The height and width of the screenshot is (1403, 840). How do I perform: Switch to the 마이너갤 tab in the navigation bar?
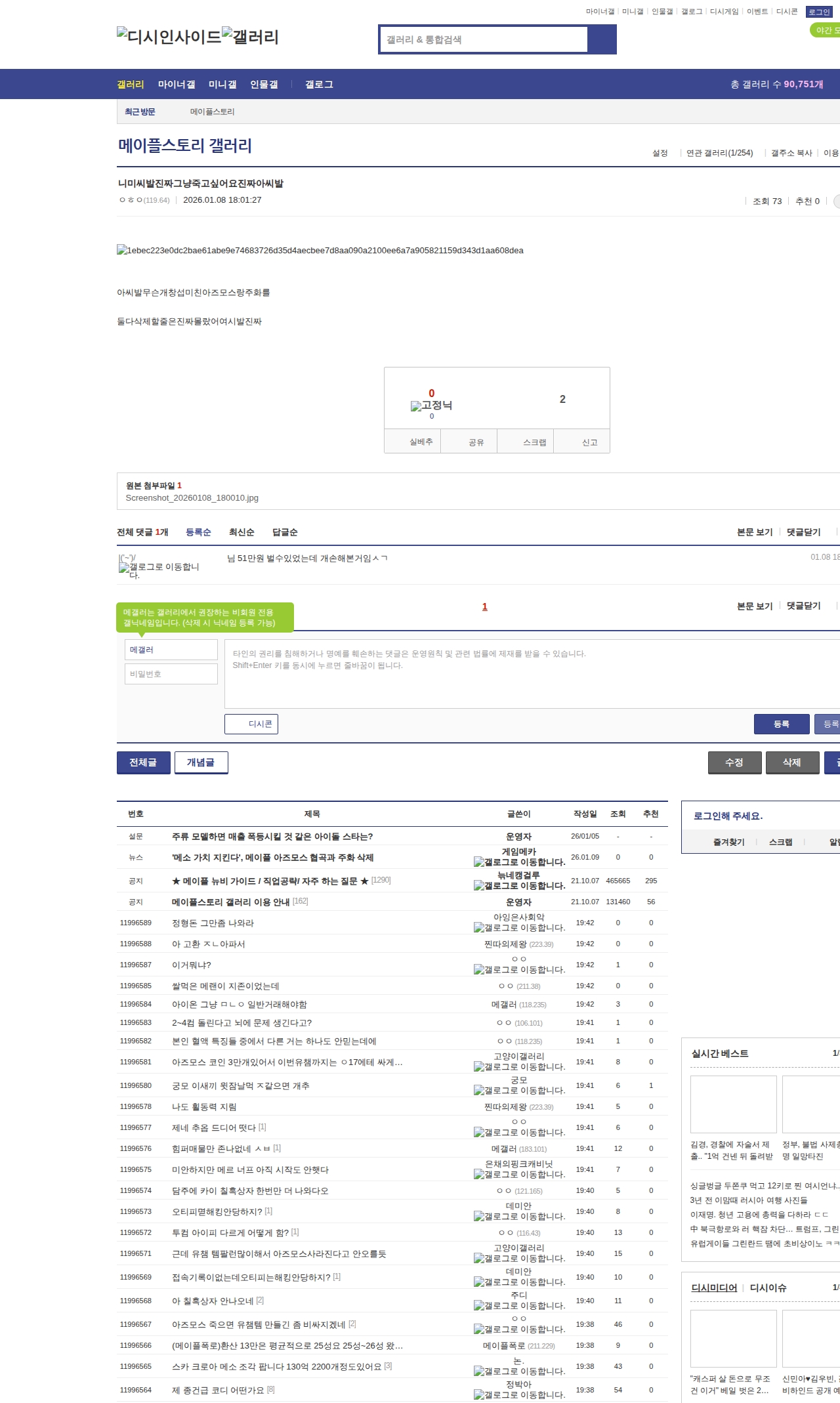(x=177, y=85)
